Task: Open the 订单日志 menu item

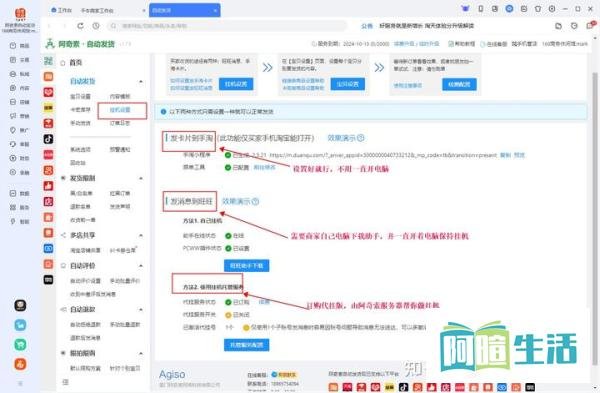Action: 120,123
